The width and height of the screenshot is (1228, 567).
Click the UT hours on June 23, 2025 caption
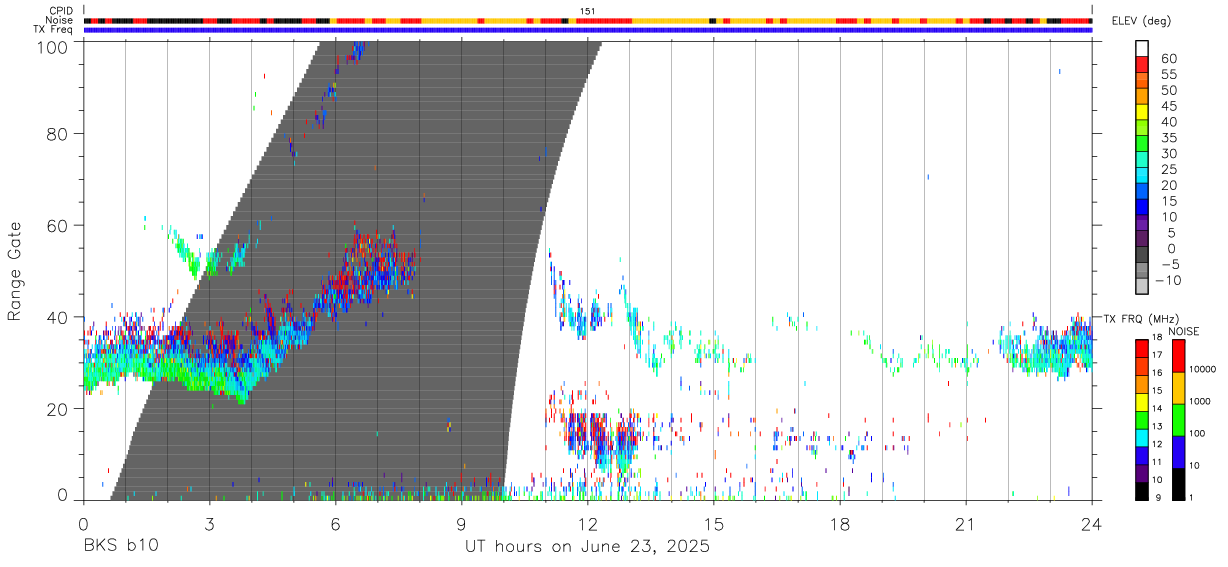(587, 547)
